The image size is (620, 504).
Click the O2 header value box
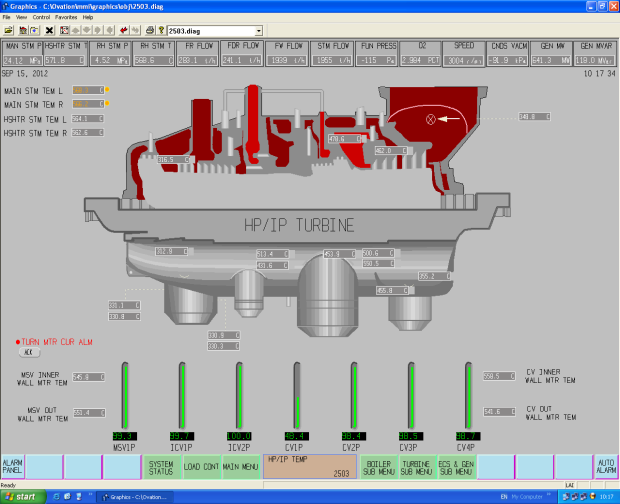tap(421, 60)
